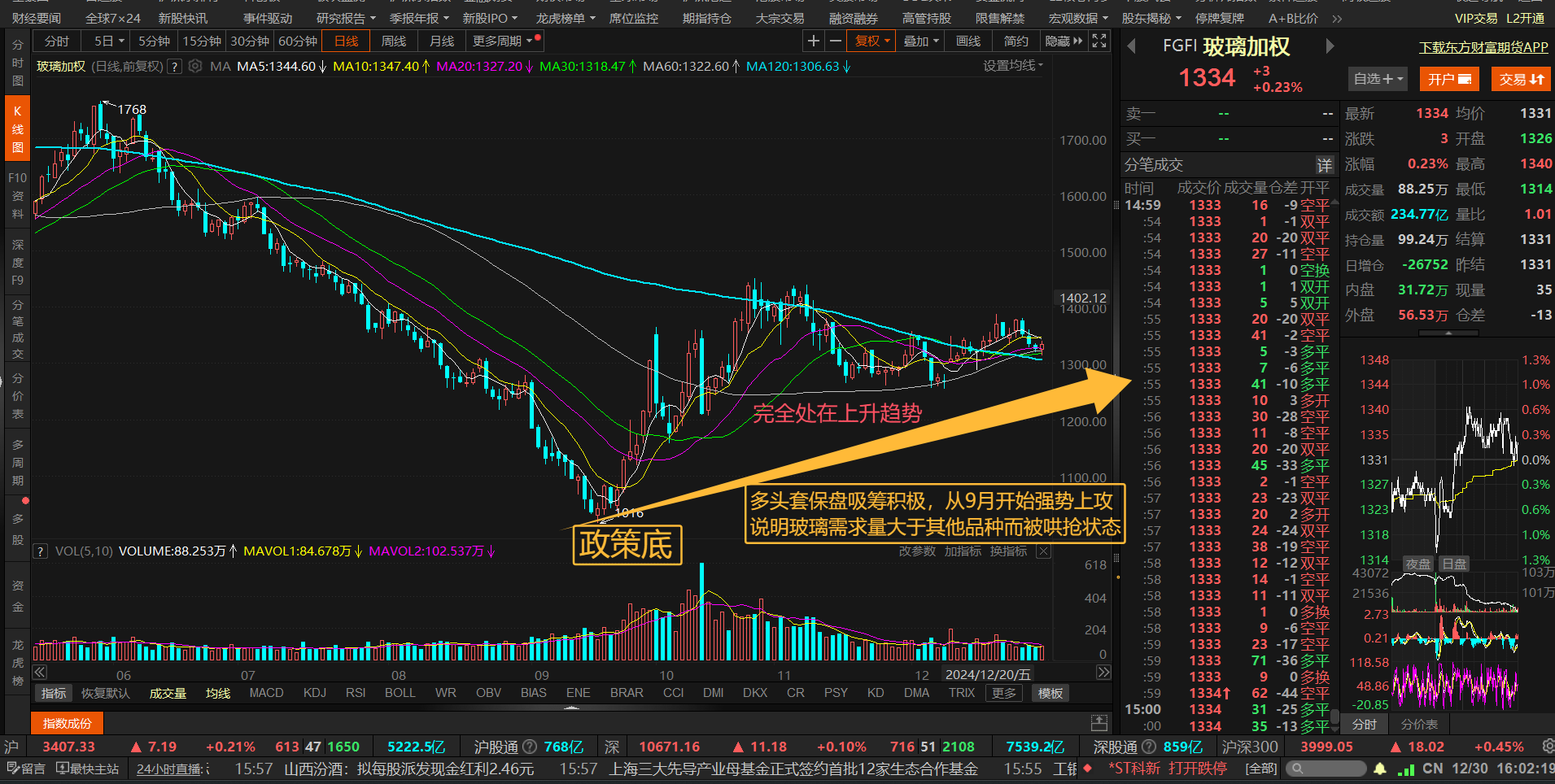
Task: Expand the 更多周期 period dropdown
Action: click(x=502, y=41)
